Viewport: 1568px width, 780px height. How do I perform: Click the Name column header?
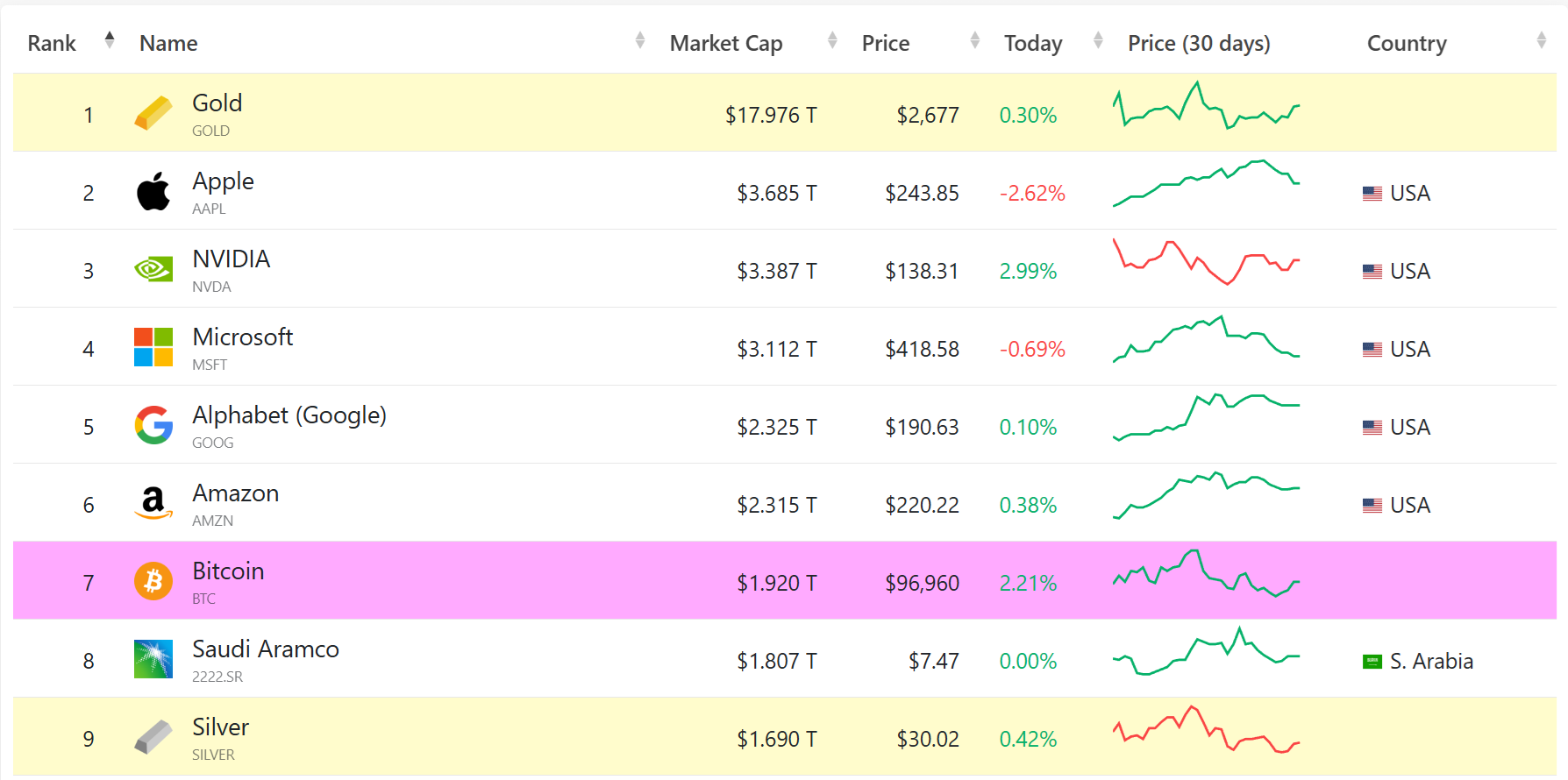(x=168, y=43)
